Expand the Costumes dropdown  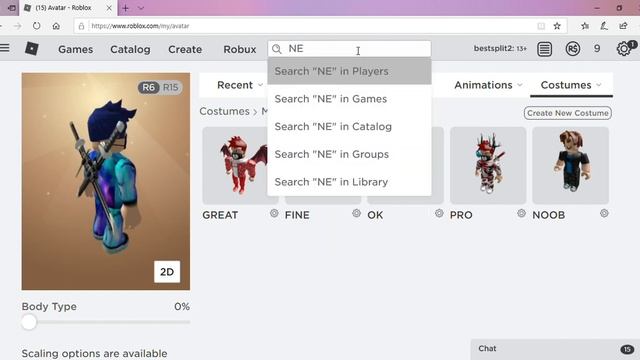pos(571,85)
